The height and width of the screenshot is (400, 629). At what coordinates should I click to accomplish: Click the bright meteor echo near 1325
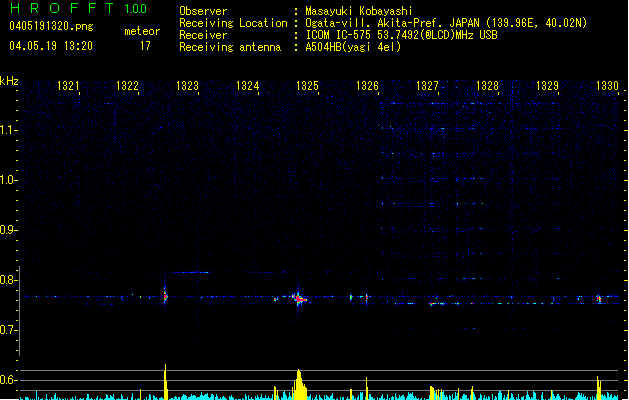click(299, 299)
